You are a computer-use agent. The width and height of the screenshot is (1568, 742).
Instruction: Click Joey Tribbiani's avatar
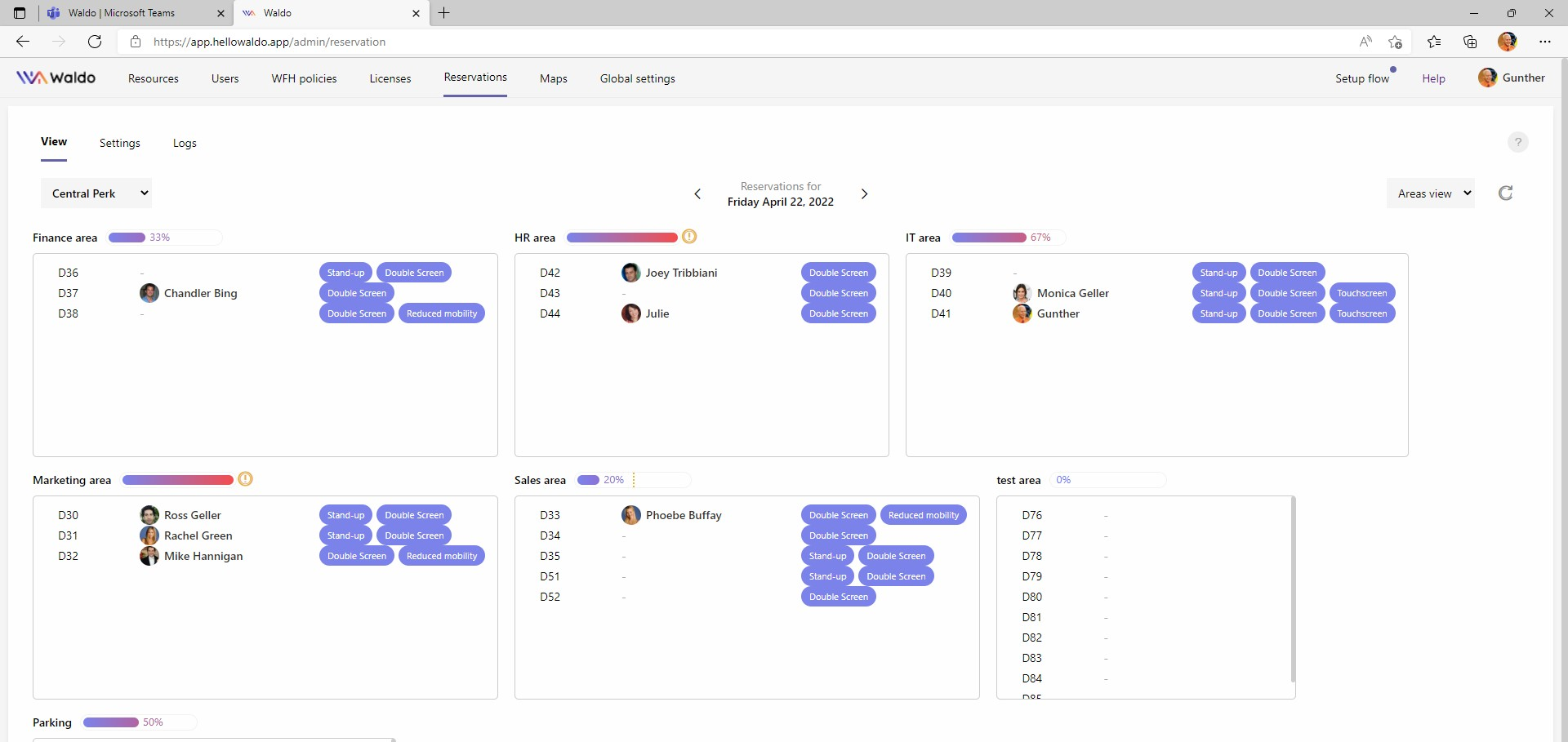tap(631, 273)
